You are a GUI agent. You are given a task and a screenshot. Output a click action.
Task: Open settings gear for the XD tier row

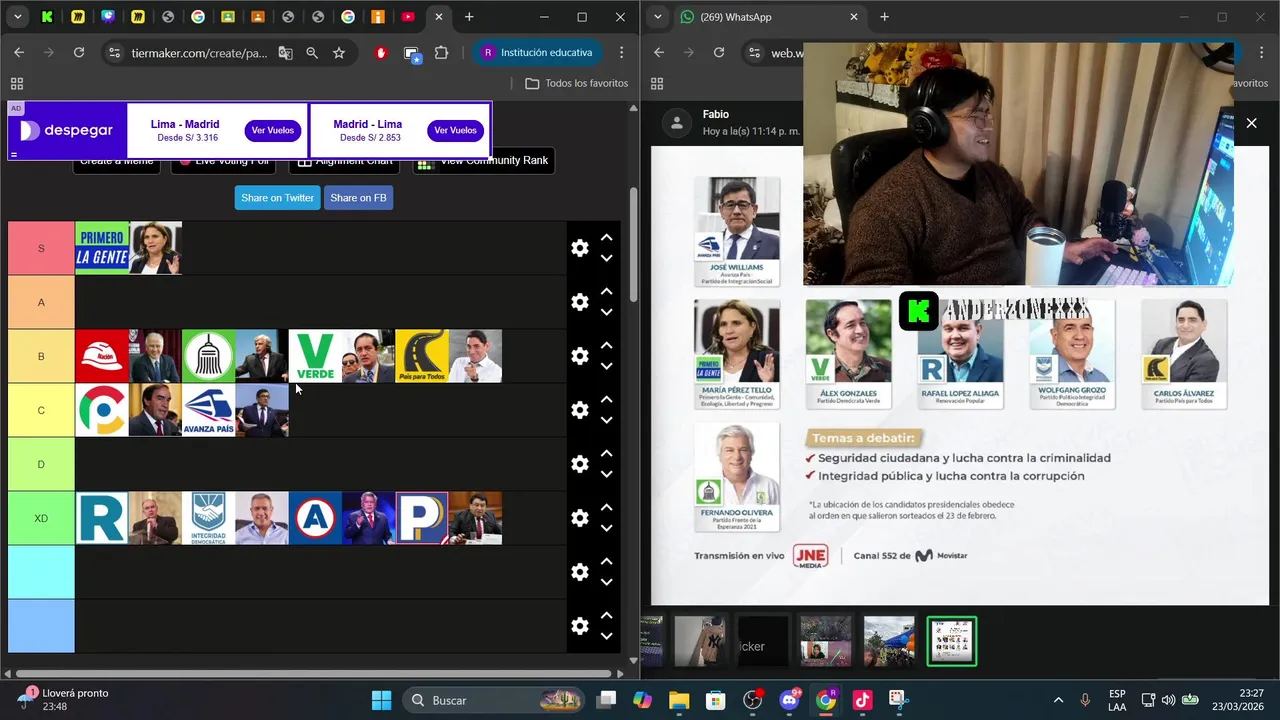[x=580, y=518]
